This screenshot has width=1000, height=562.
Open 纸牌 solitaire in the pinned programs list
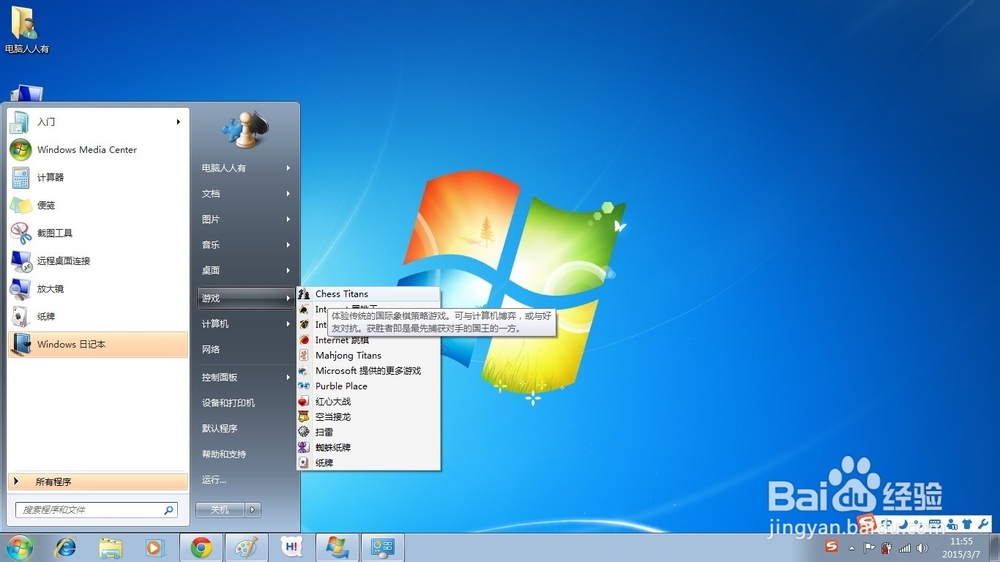[x=98, y=316]
